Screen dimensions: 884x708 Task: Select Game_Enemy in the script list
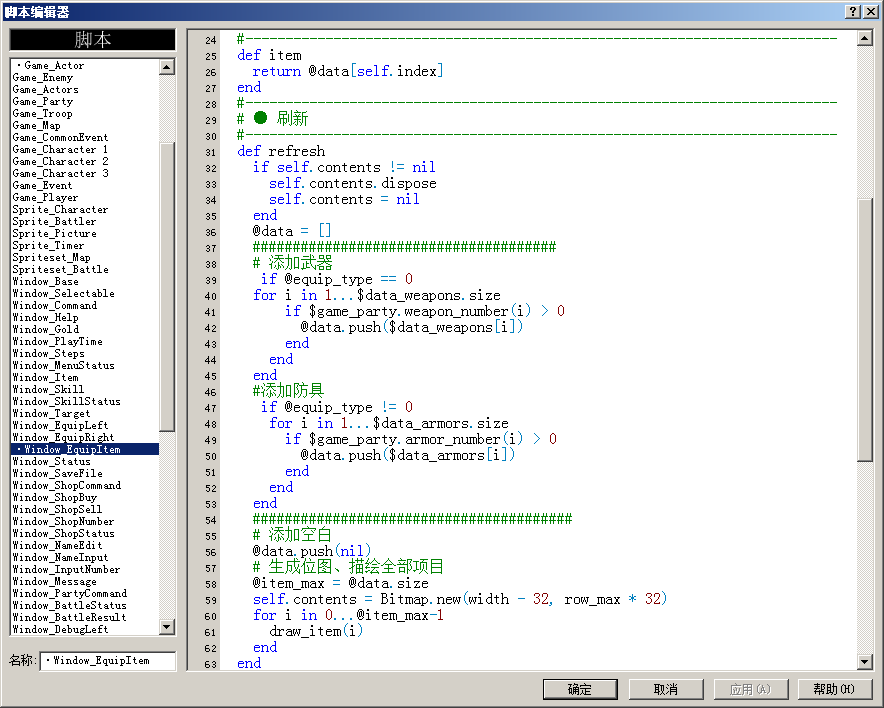pos(85,78)
